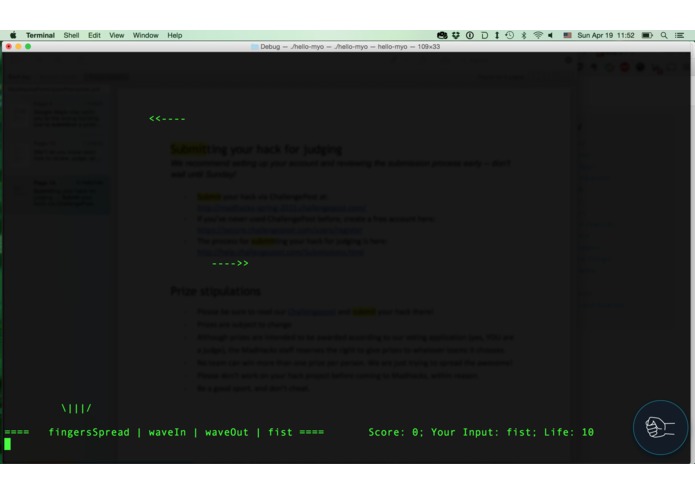Image resolution: width=695 pixels, height=494 pixels.
Task: Click the date and time Sun Apr 19 11:52
Action: (x=606, y=35)
